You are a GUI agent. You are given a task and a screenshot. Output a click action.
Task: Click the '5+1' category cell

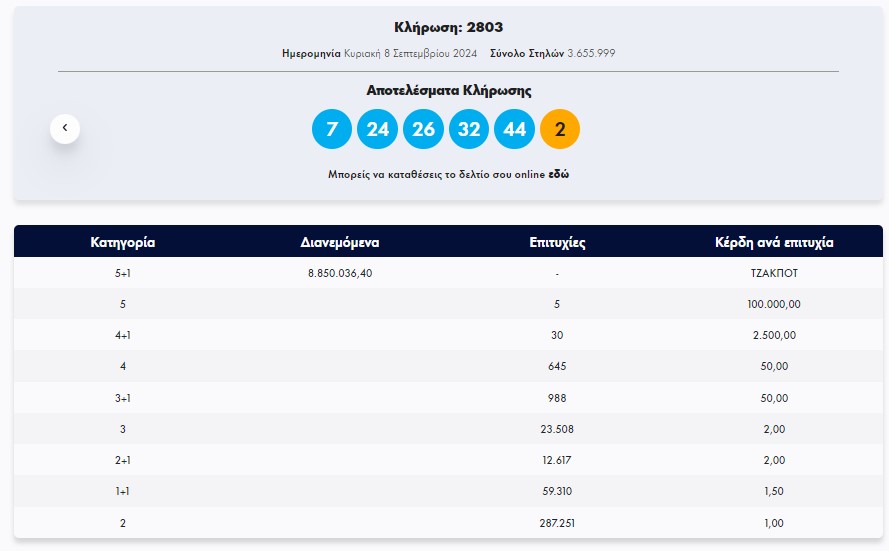(x=122, y=273)
